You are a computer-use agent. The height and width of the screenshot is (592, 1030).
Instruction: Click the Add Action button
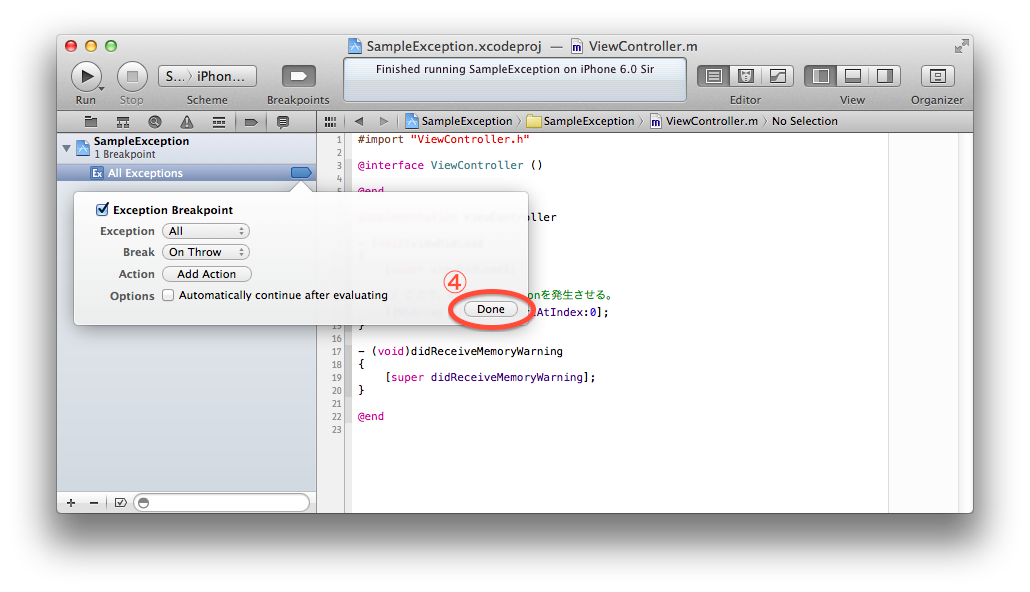pos(206,274)
